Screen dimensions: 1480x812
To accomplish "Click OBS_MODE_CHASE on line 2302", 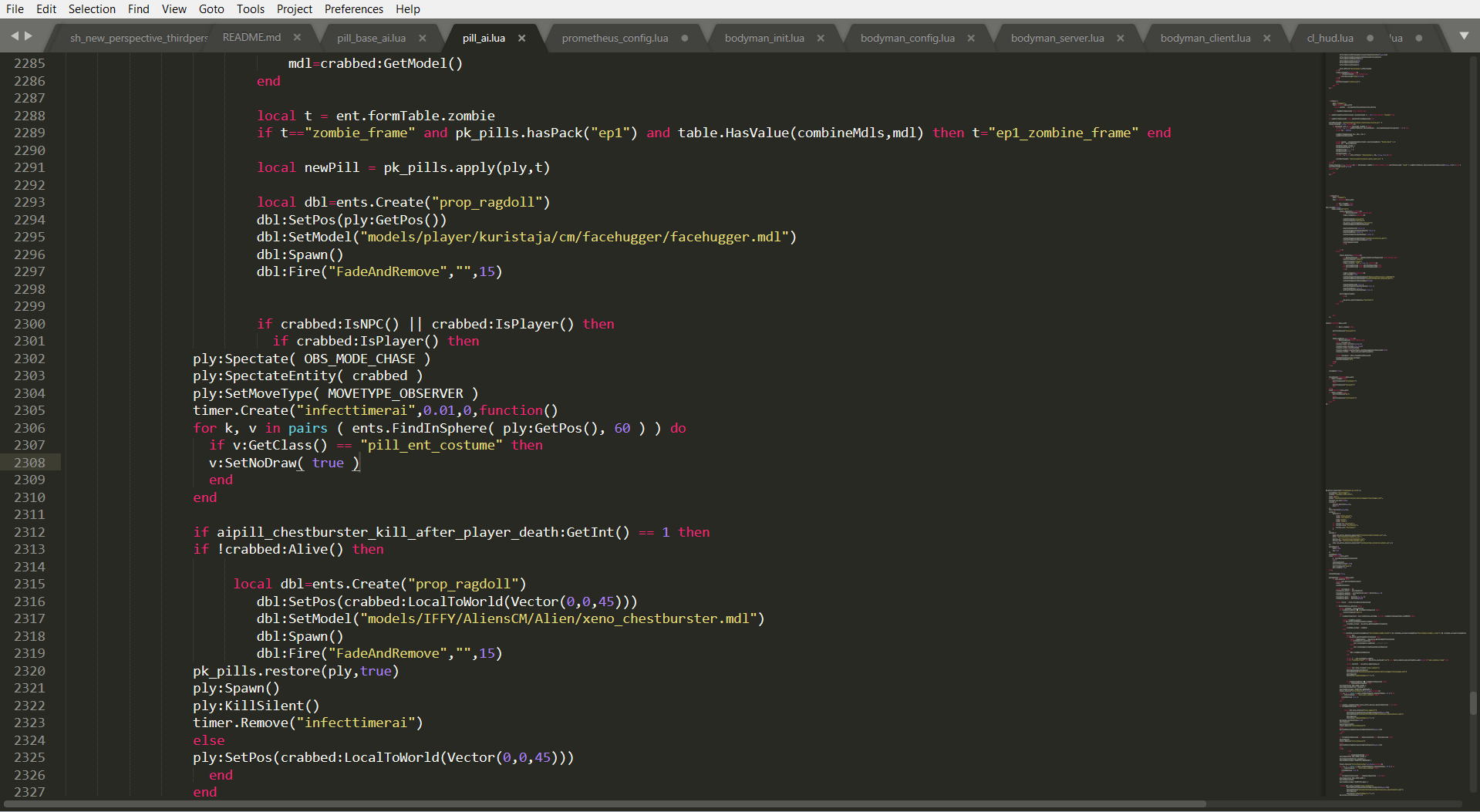I will (359, 359).
